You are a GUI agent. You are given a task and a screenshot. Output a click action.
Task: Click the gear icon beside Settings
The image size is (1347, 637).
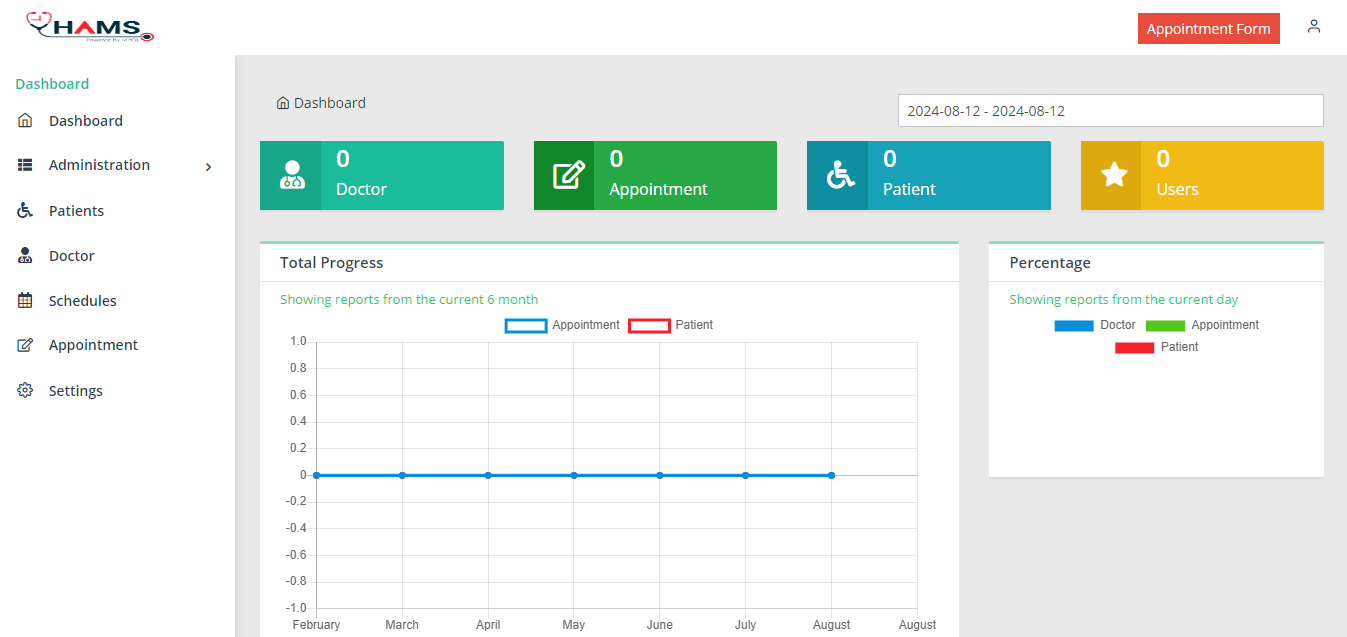pyautogui.click(x=26, y=390)
